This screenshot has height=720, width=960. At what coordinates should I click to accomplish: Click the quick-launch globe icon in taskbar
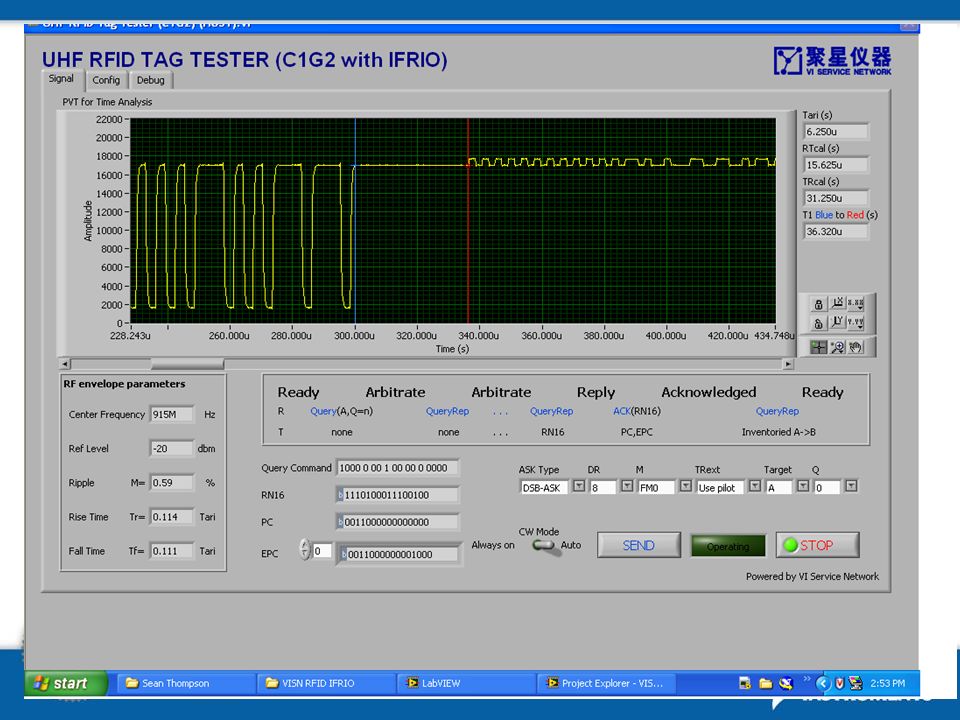click(x=786, y=683)
